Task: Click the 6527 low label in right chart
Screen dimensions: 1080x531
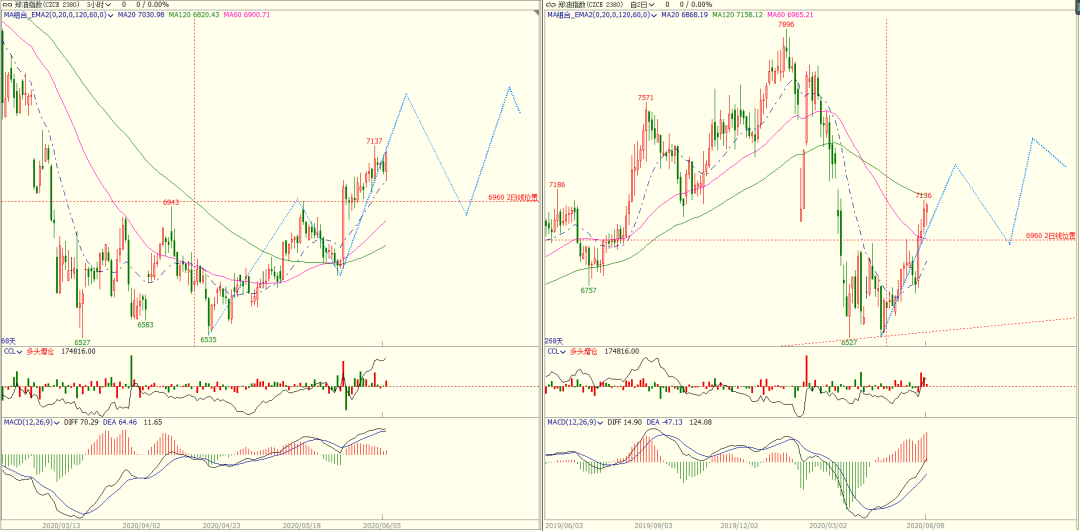Action: point(849,342)
